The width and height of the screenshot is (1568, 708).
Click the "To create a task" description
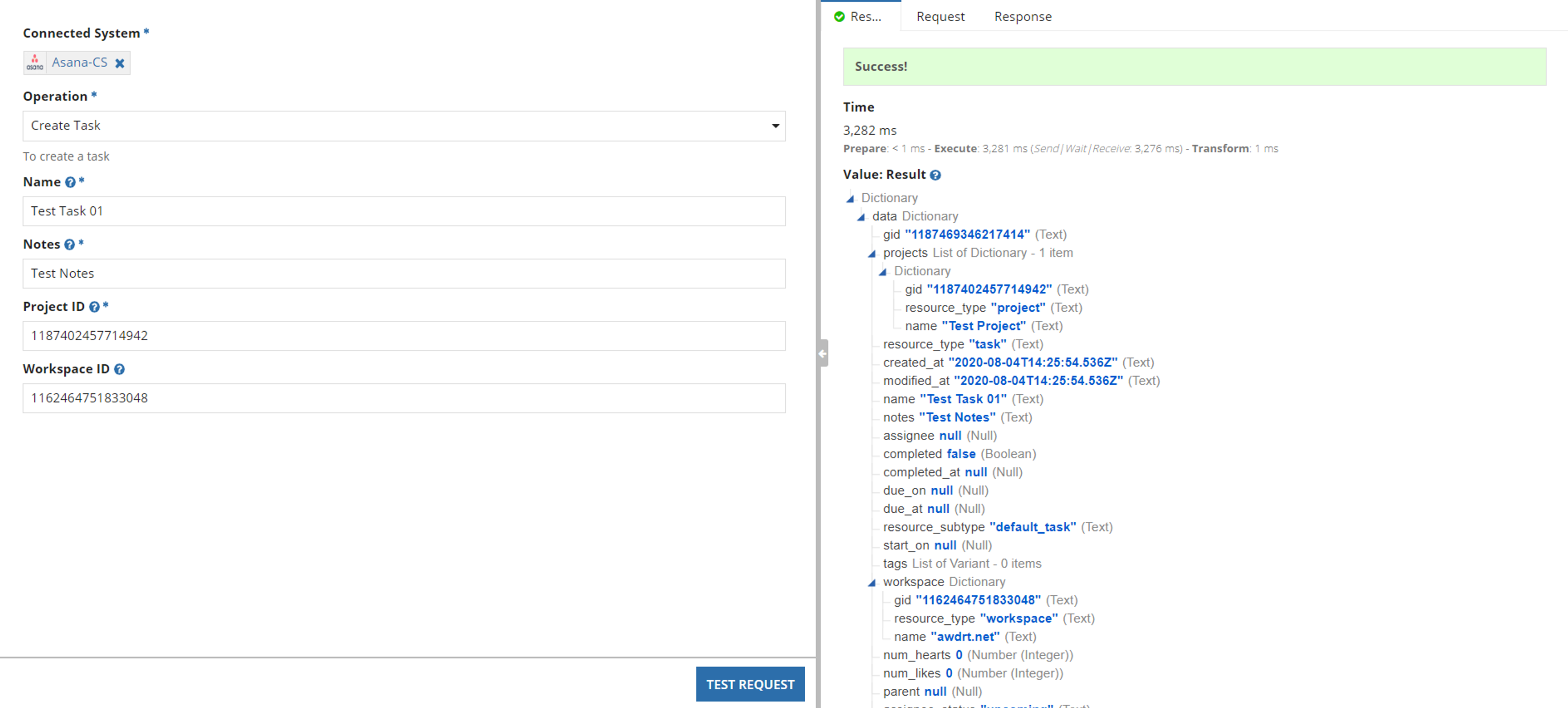66,156
